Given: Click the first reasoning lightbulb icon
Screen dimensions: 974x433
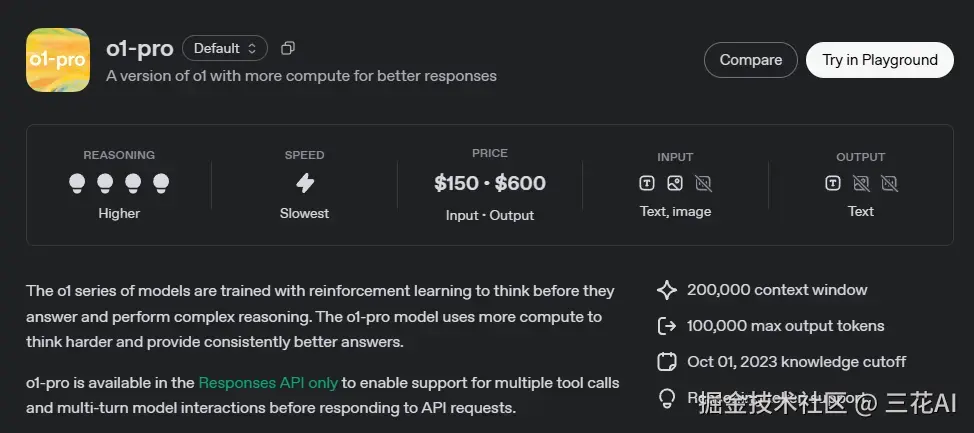Looking at the screenshot, I should [77, 183].
